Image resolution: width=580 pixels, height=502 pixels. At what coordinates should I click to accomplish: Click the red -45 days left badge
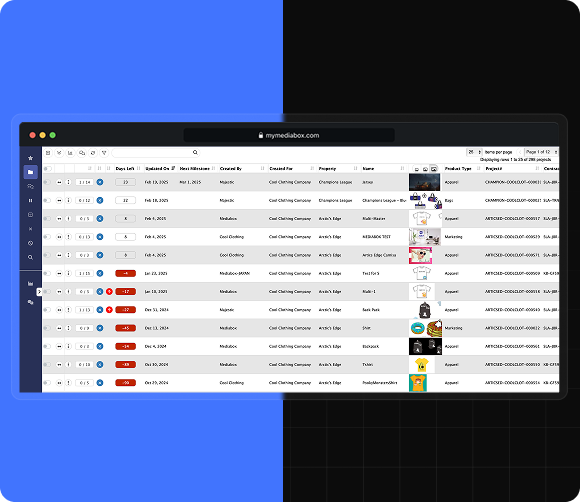coord(125,328)
